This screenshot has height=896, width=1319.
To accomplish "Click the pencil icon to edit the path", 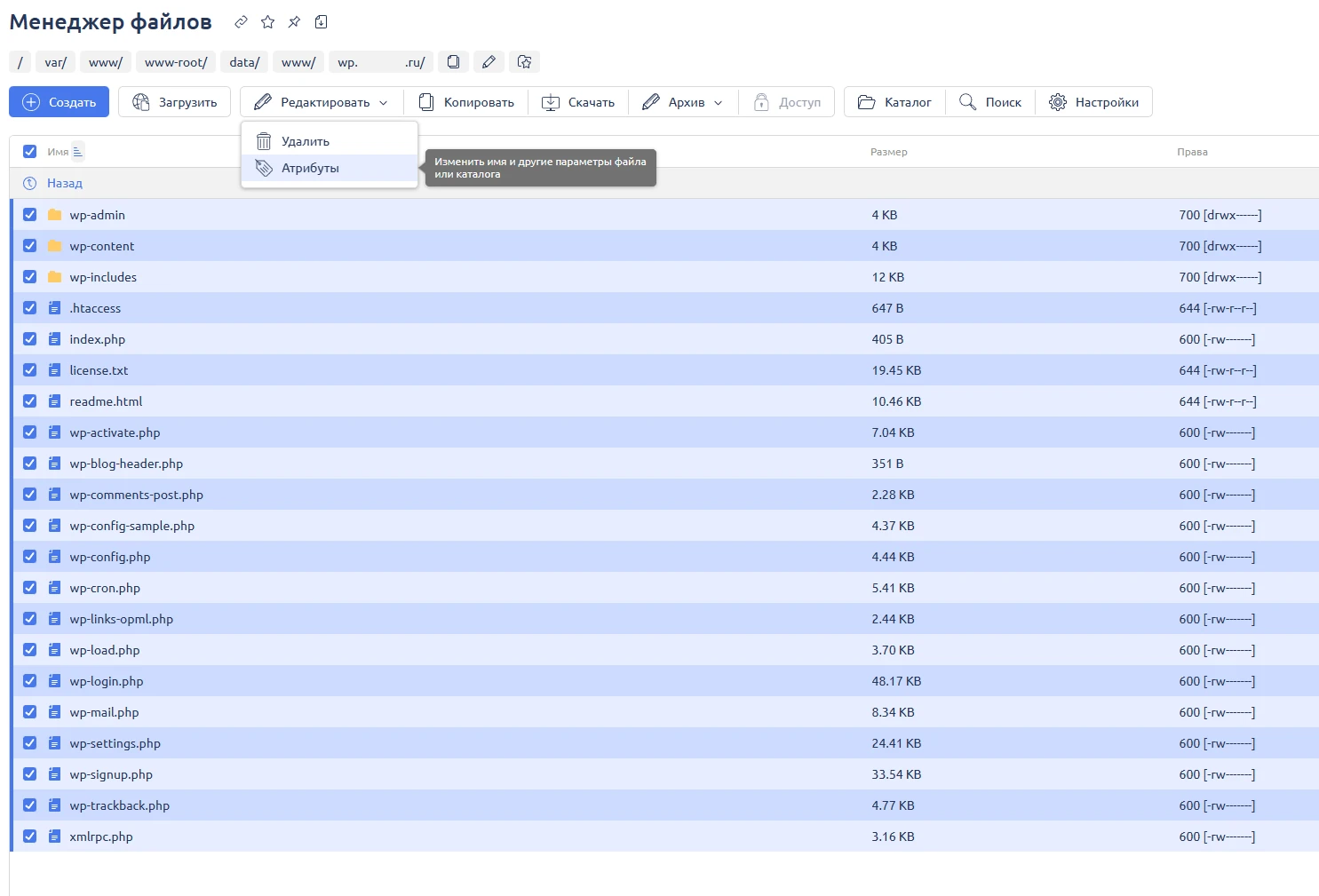I will 489,62.
